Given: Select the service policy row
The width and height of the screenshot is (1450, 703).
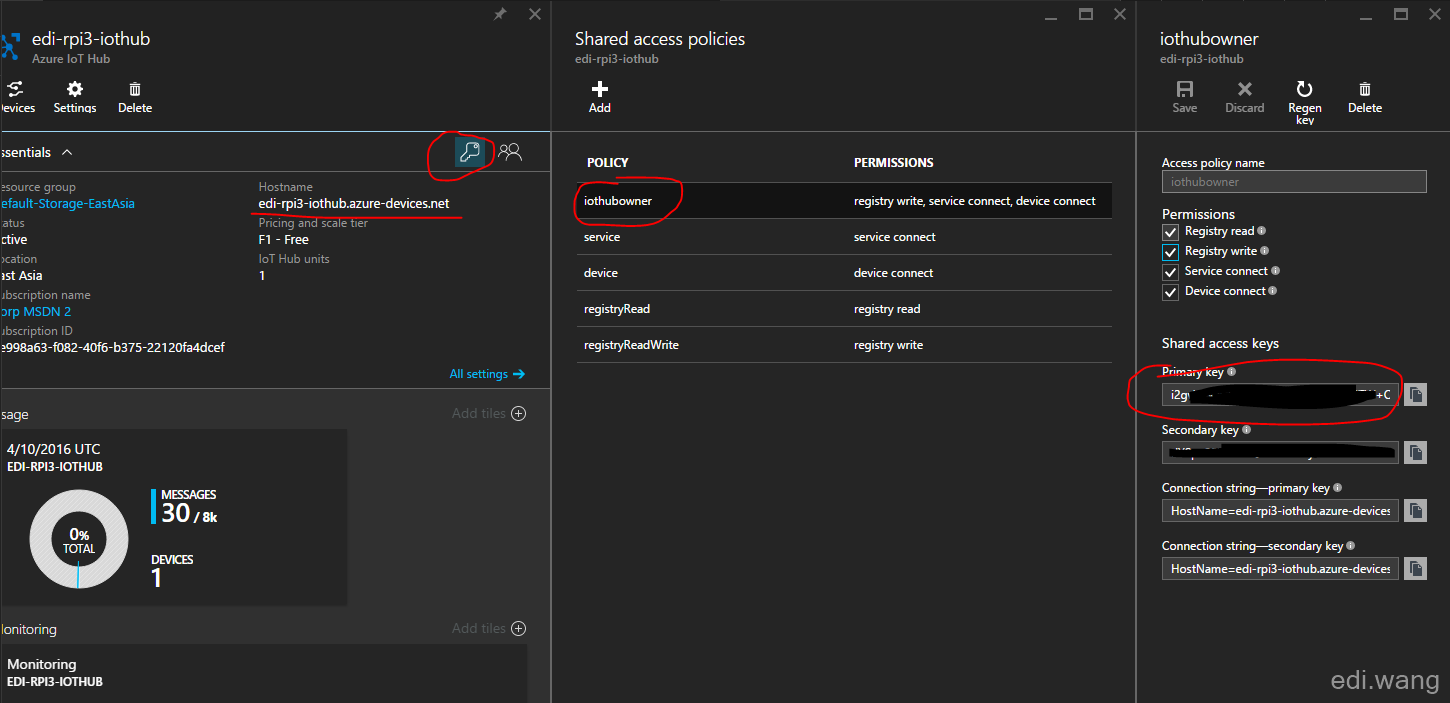Looking at the screenshot, I should [843, 237].
